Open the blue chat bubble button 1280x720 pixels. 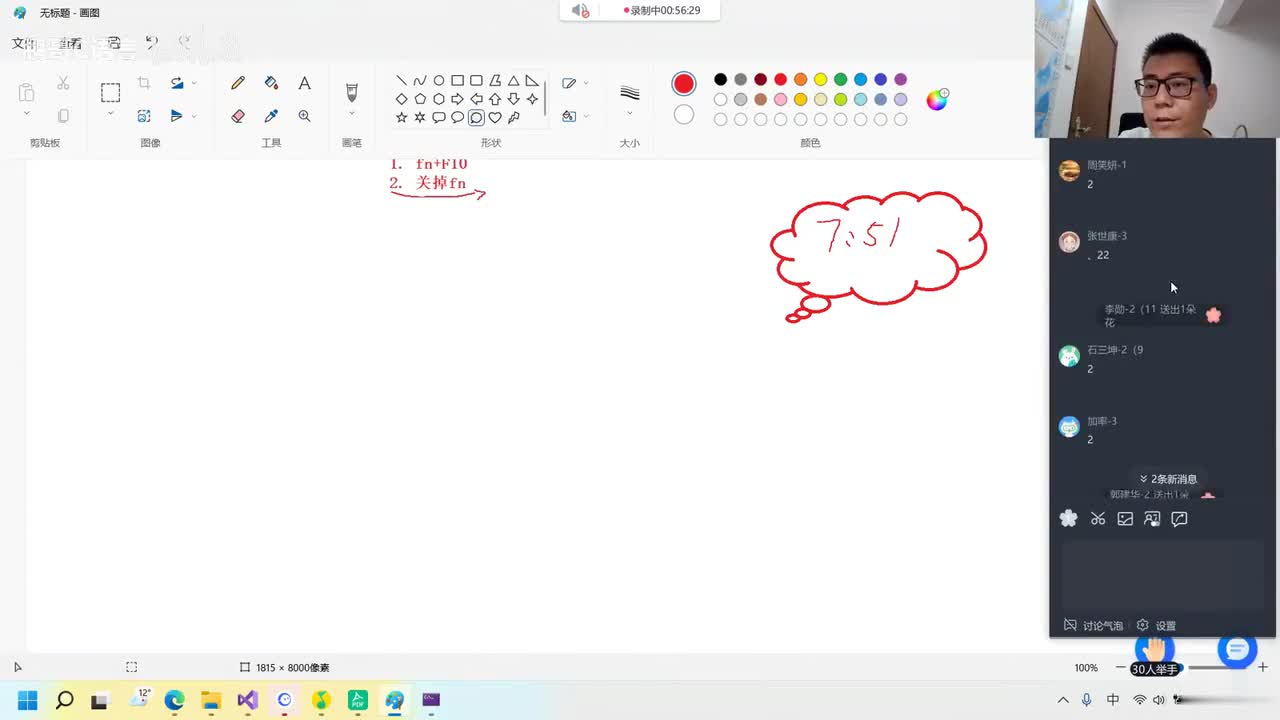[x=1236, y=650]
